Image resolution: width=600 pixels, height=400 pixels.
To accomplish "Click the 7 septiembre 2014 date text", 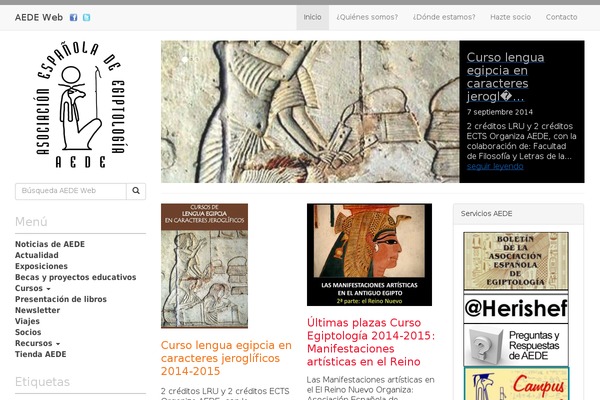I will click(x=499, y=112).
